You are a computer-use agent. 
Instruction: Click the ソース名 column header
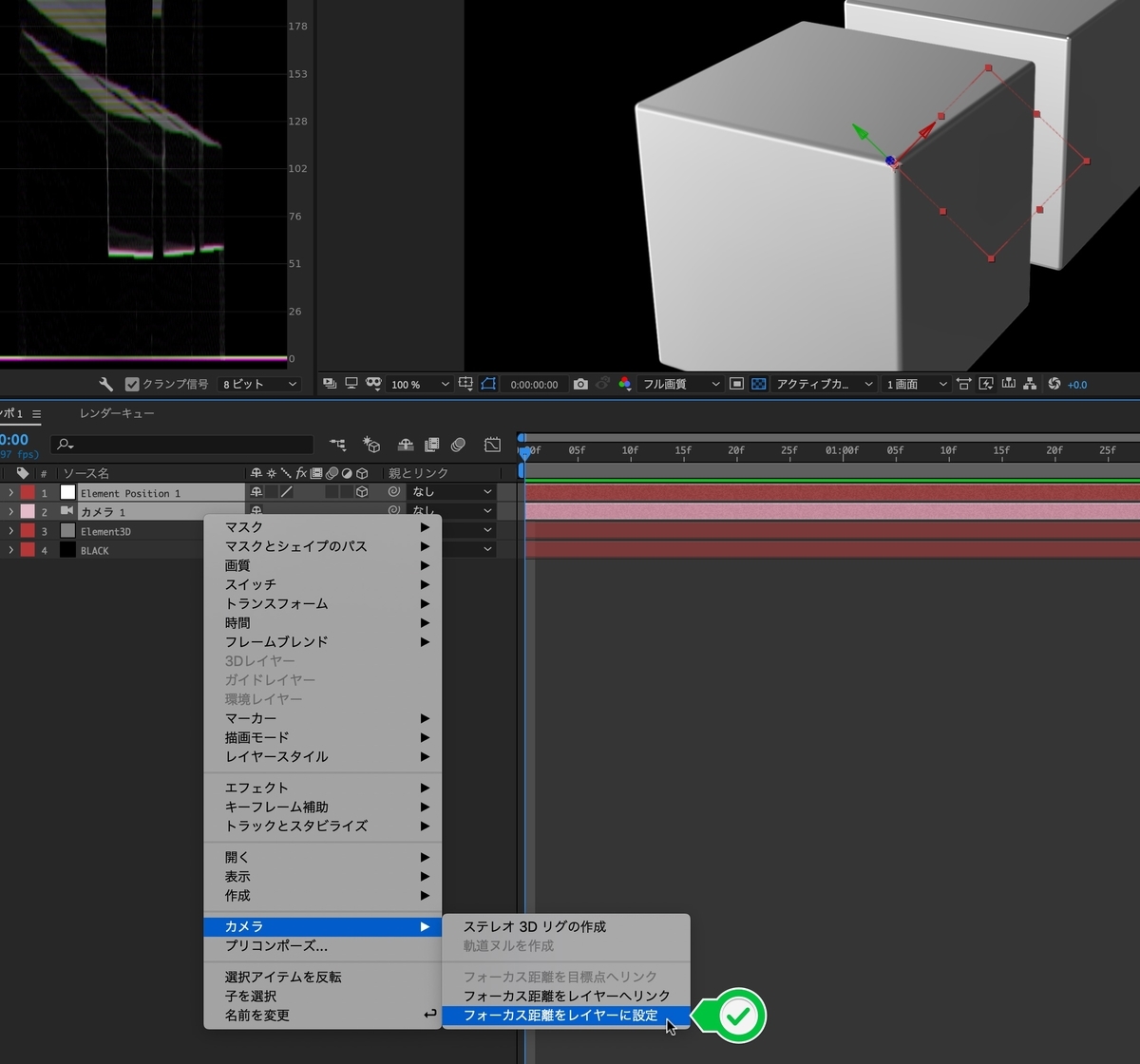pyautogui.click(x=85, y=473)
